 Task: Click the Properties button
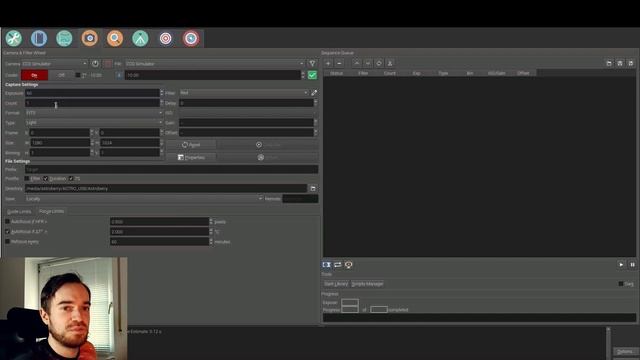point(191,157)
